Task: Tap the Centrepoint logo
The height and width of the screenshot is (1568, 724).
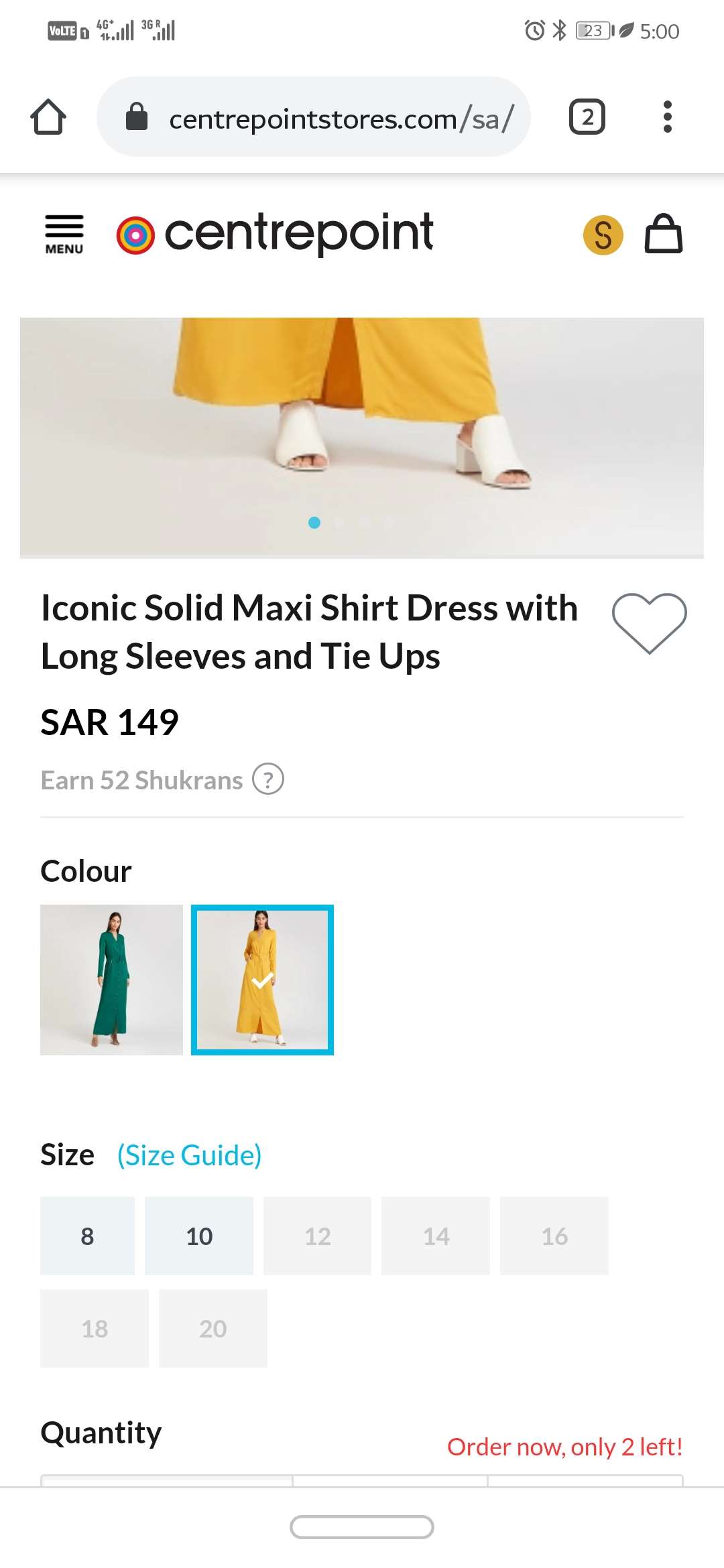Action: coord(275,234)
